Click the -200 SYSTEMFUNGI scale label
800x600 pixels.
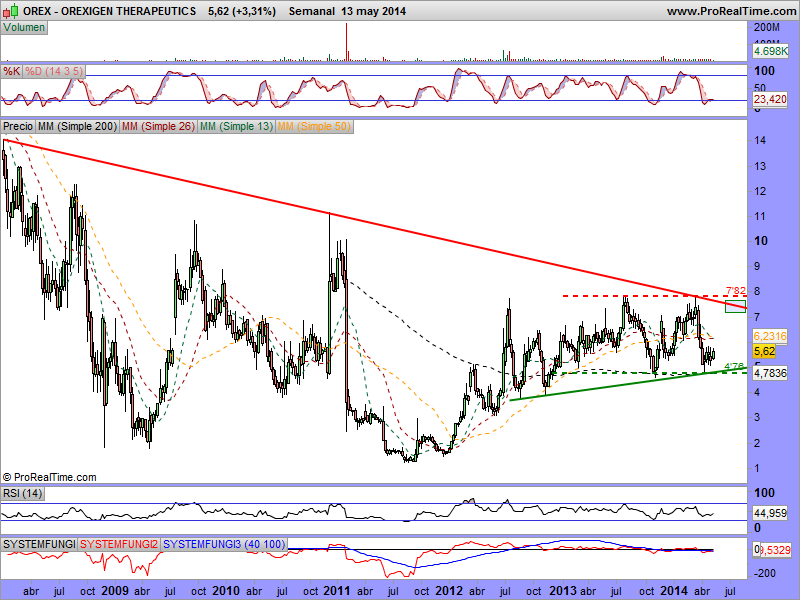point(764,573)
